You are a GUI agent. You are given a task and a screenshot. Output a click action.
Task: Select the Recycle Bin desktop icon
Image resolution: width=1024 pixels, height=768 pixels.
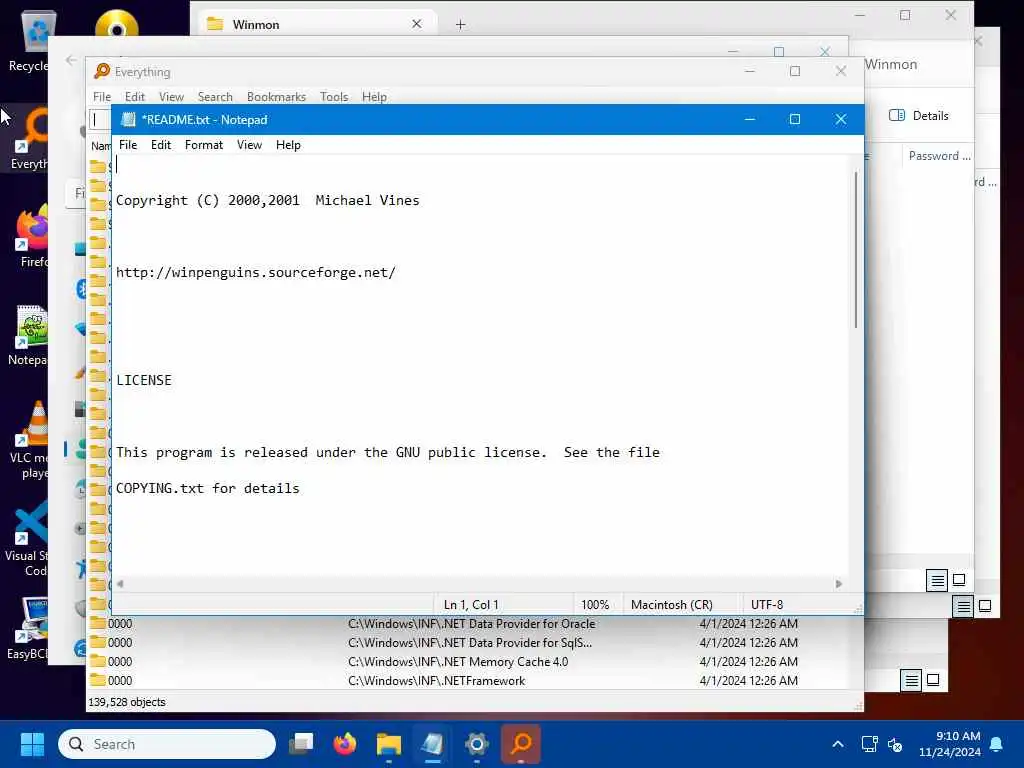coord(27,41)
